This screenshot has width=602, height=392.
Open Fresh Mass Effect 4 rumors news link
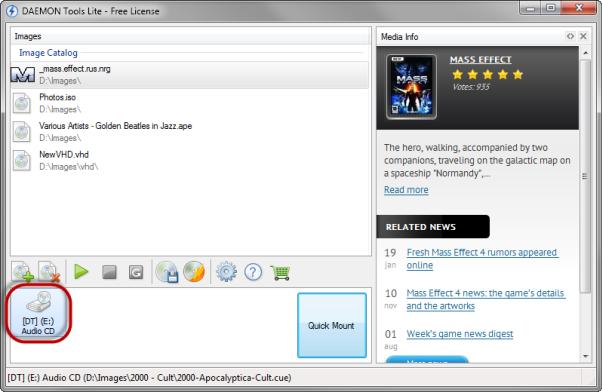pyautogui.click(x=482, y=259)
